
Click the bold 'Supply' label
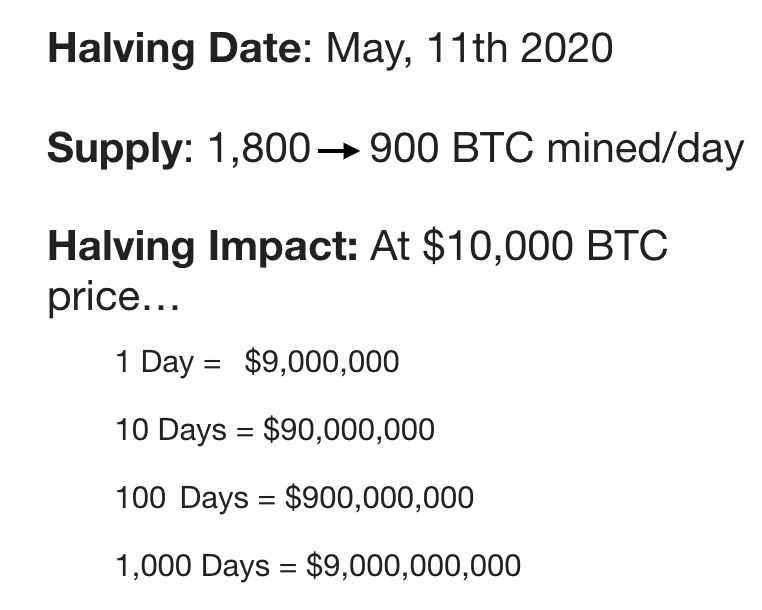[x=115, y=149]
